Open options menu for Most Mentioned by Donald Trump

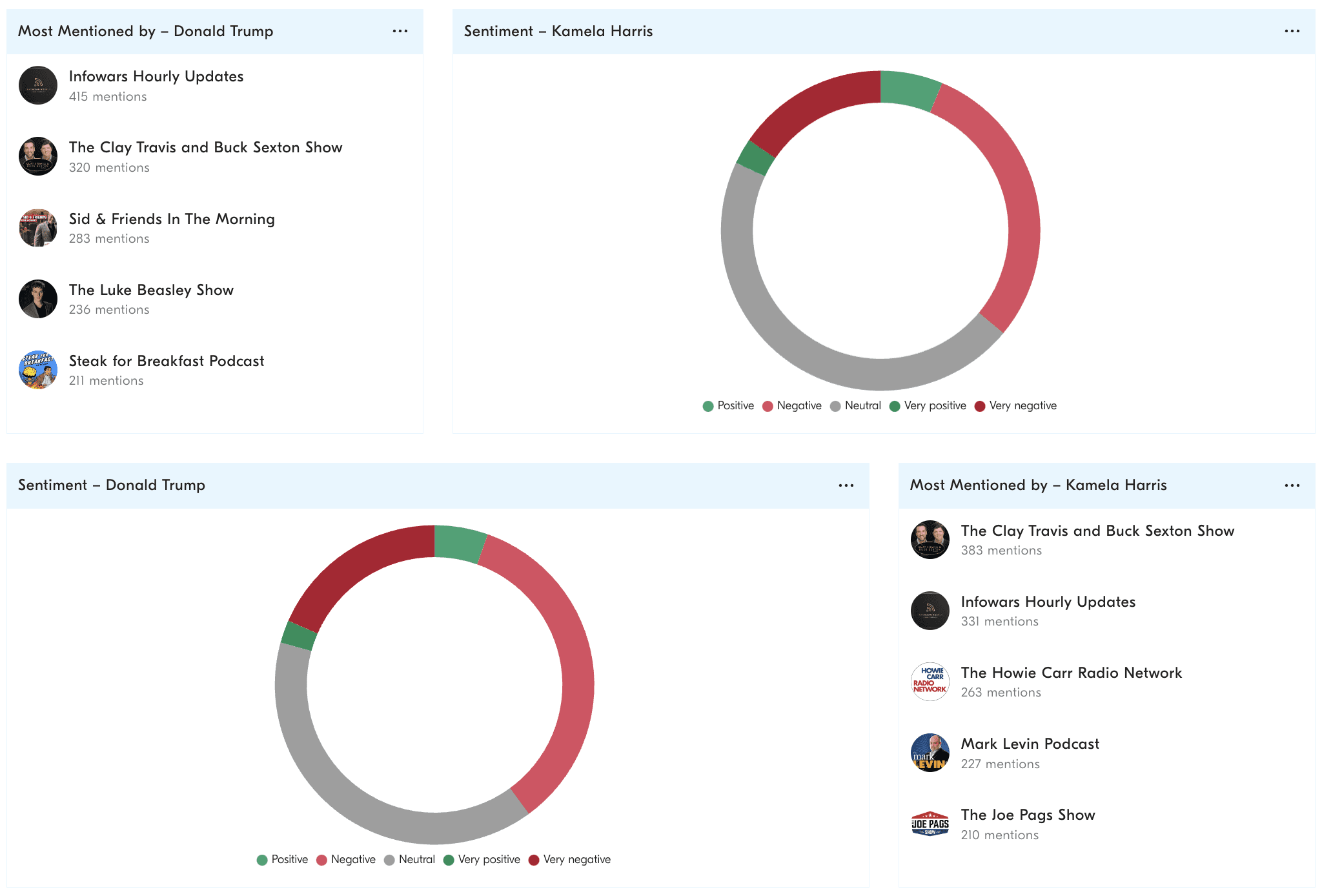[400, 31]
